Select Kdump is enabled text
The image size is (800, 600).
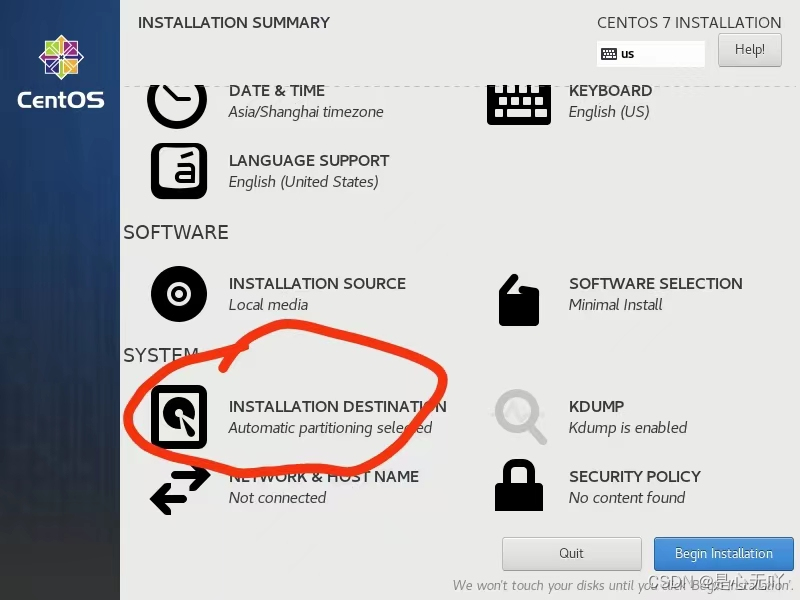pyautogui.click(x=628, y=428)
